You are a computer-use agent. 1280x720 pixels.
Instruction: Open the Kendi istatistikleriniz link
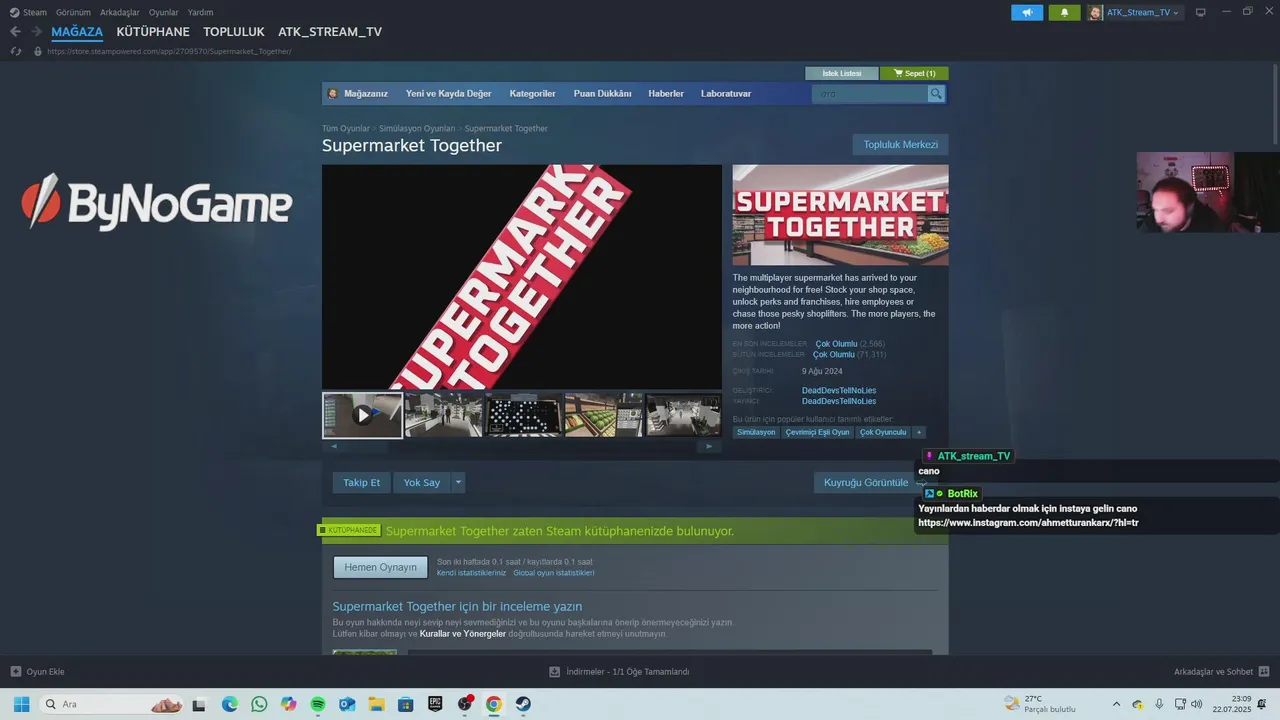pos(471,573)
